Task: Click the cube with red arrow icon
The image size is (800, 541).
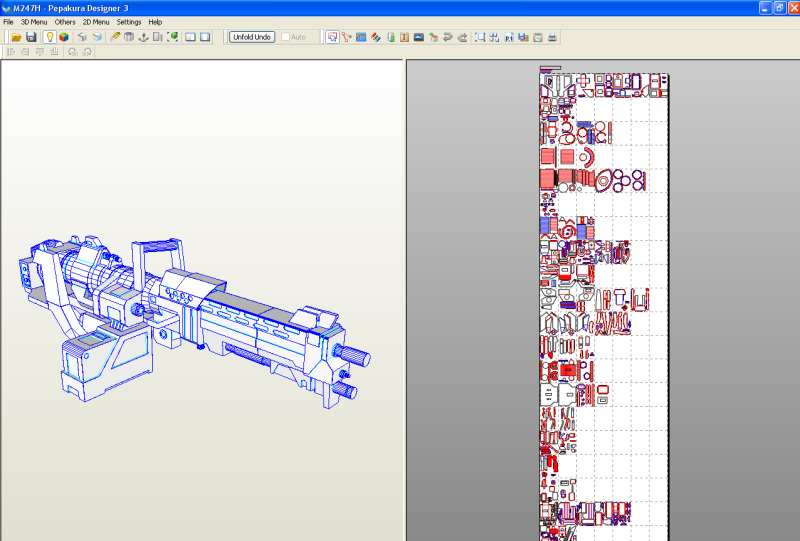Action: tap(433, 37)
